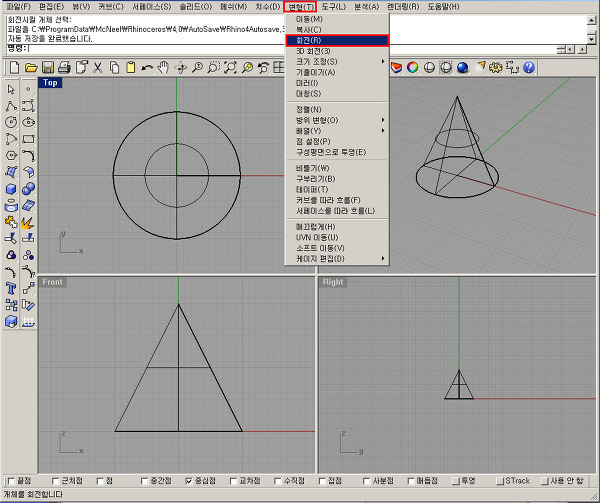Viewport: 600px width, 503px height.
Task: Click the Paste icon
Action: tap(130, 68)
